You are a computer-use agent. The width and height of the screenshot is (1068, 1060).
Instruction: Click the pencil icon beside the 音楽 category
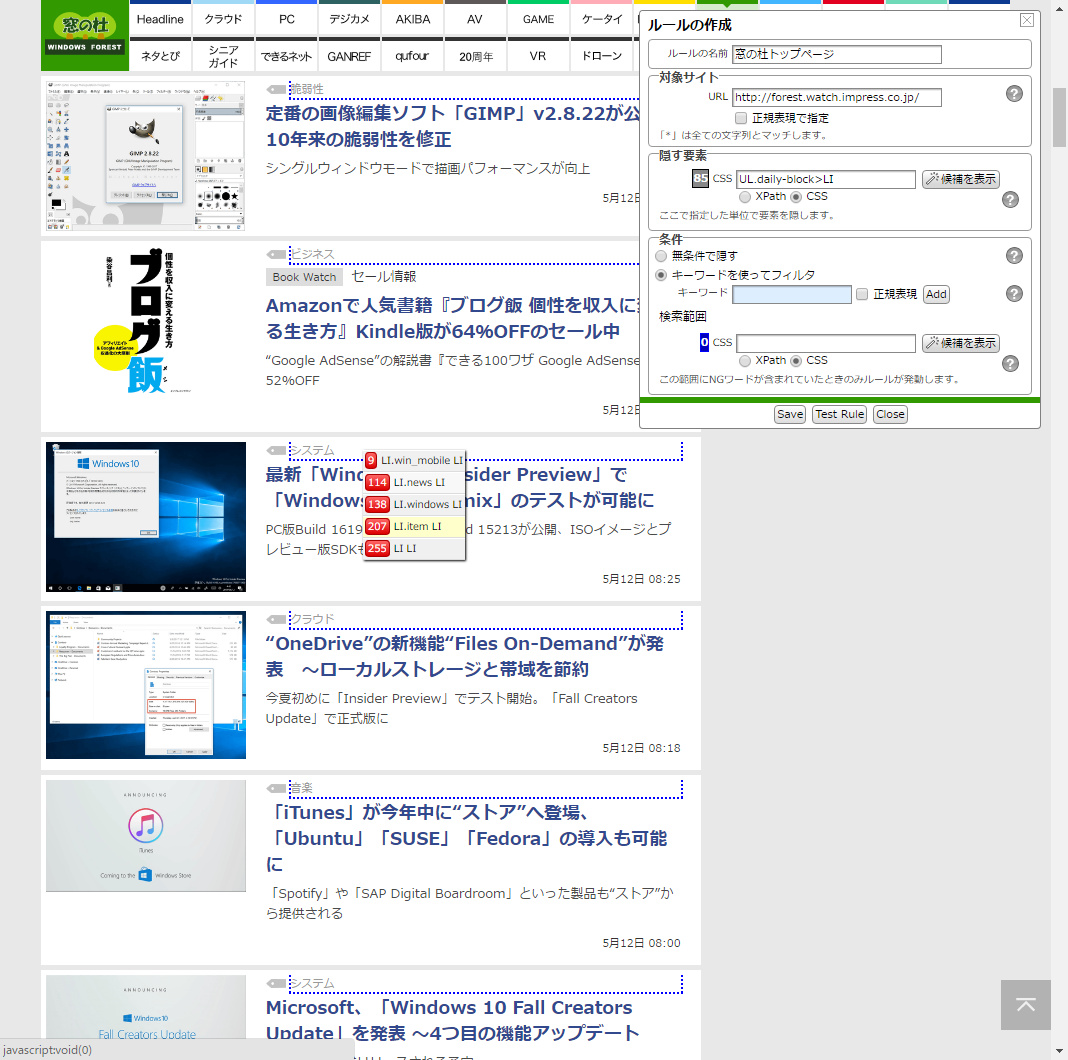277,787
